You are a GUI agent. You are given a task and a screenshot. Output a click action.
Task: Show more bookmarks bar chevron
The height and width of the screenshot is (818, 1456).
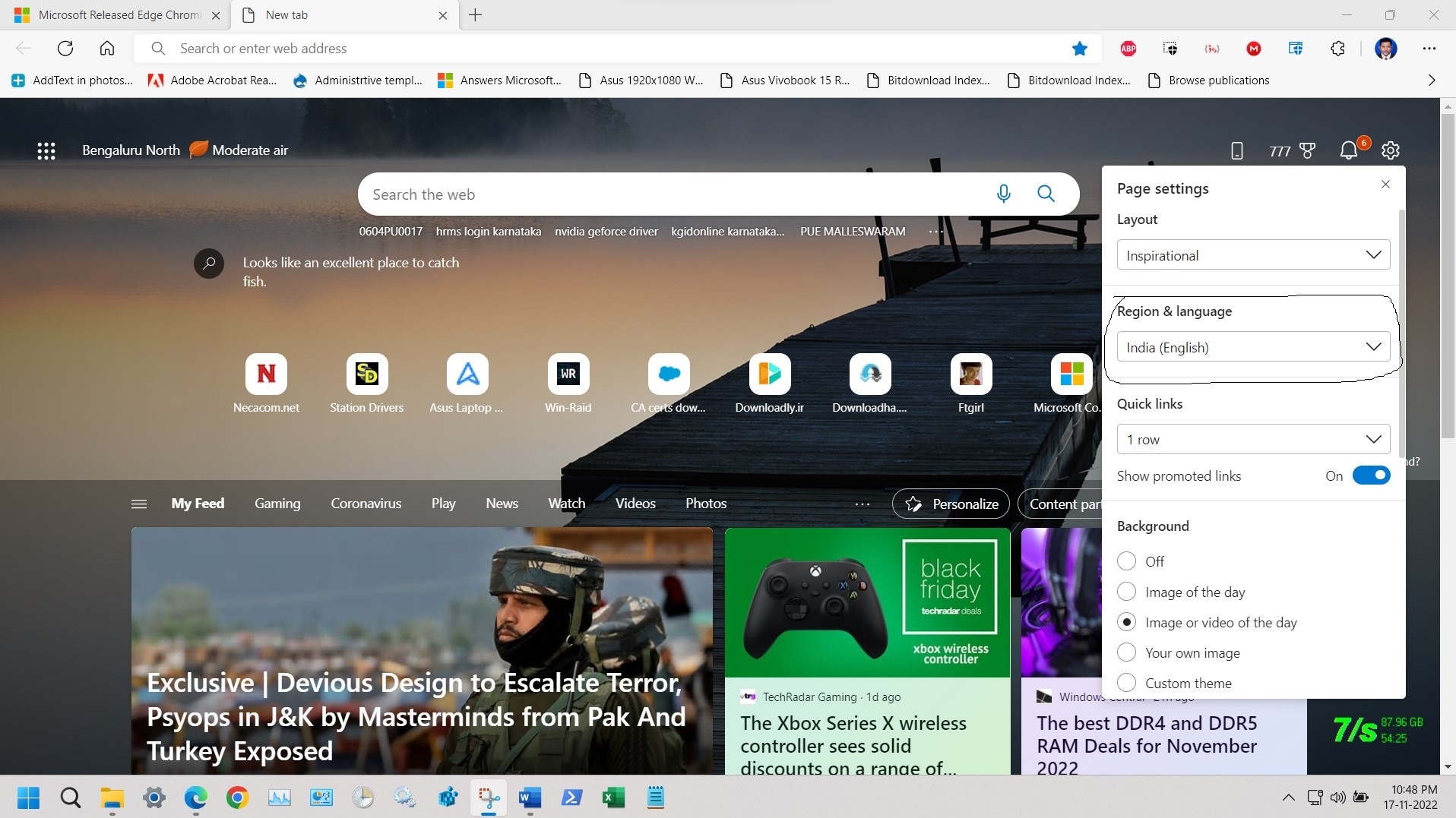tap(1432, 81)
